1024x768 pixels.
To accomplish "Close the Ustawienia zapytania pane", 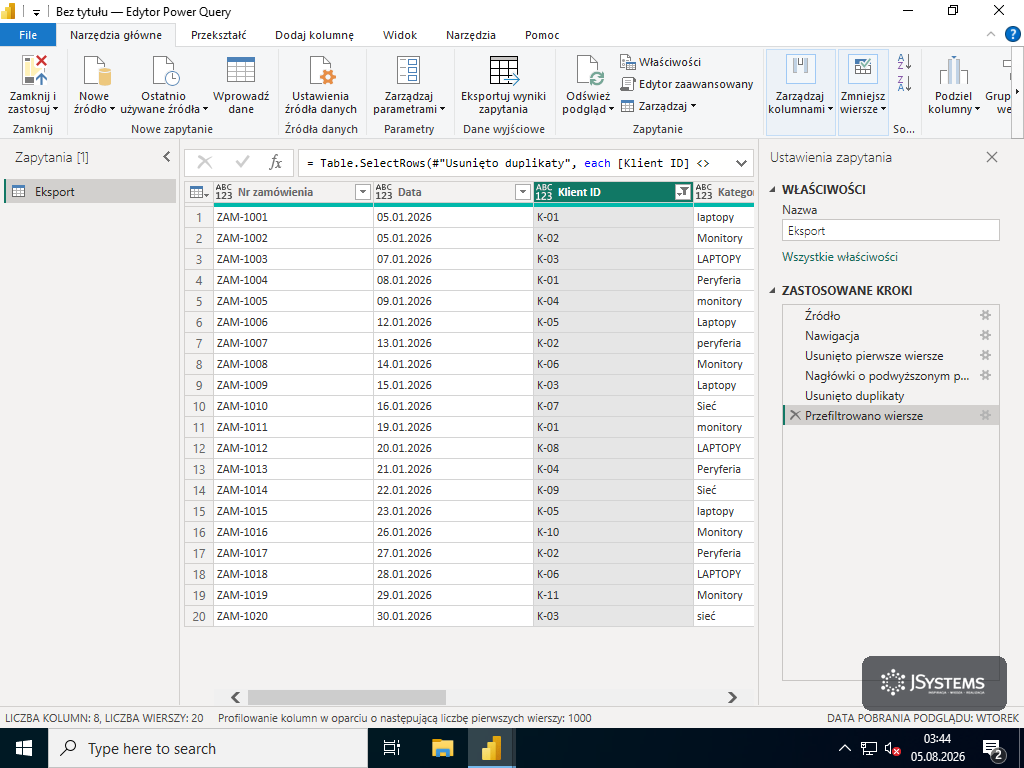I will (992, 157).
